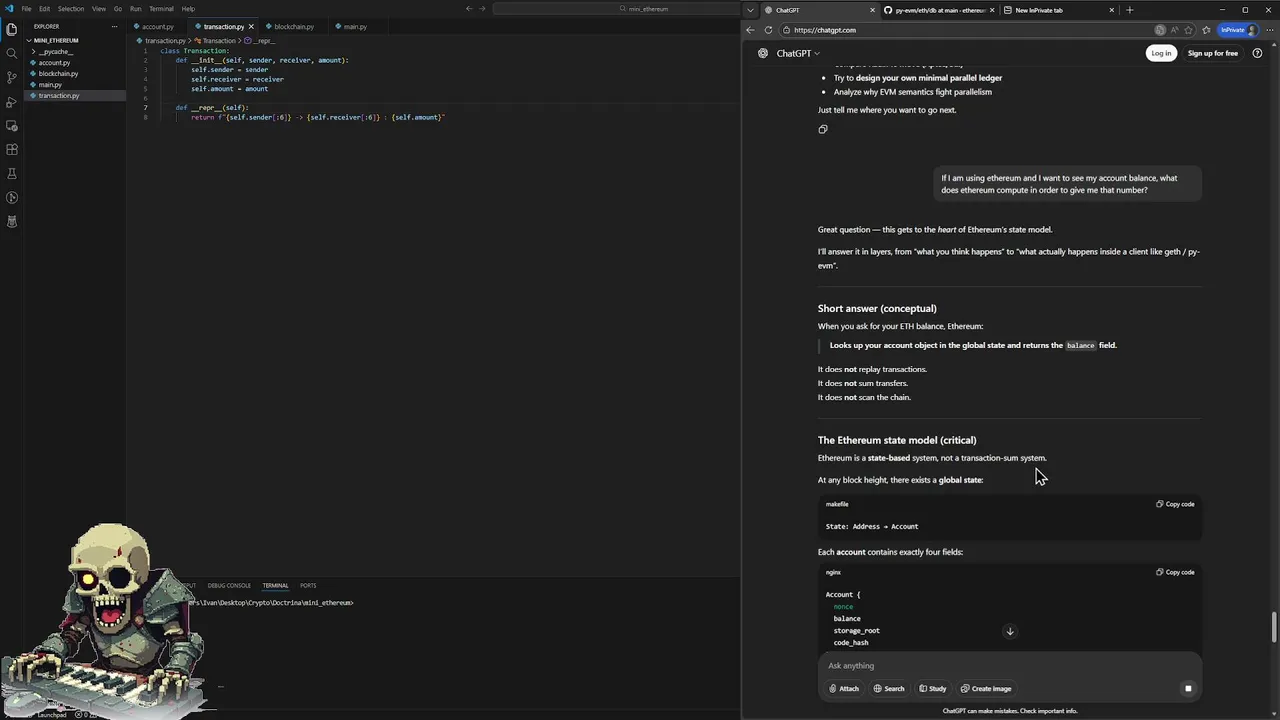Open the Search view in VS Code
Screen dimensions: 1280x720
[12, 53]
